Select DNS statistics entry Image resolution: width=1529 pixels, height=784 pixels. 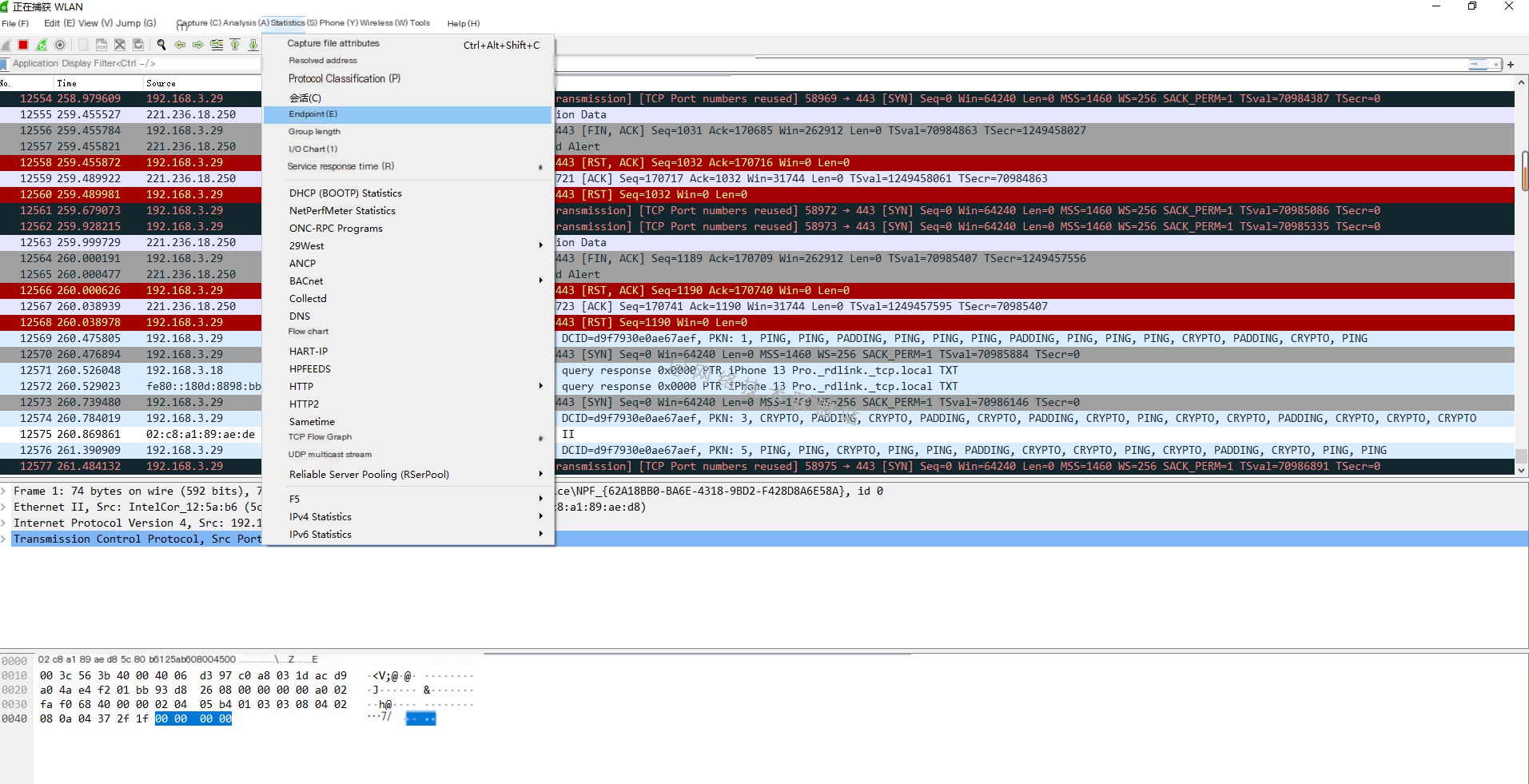[x=408, y=316]
